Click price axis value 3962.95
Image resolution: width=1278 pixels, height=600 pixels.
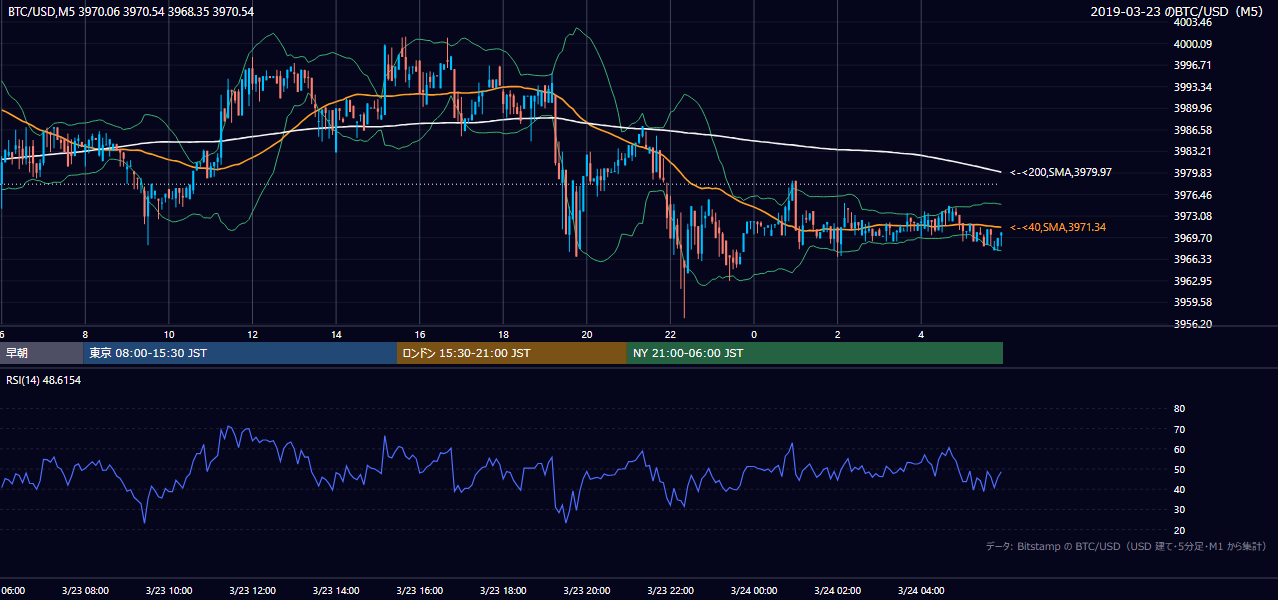[x=1193, y=281]
